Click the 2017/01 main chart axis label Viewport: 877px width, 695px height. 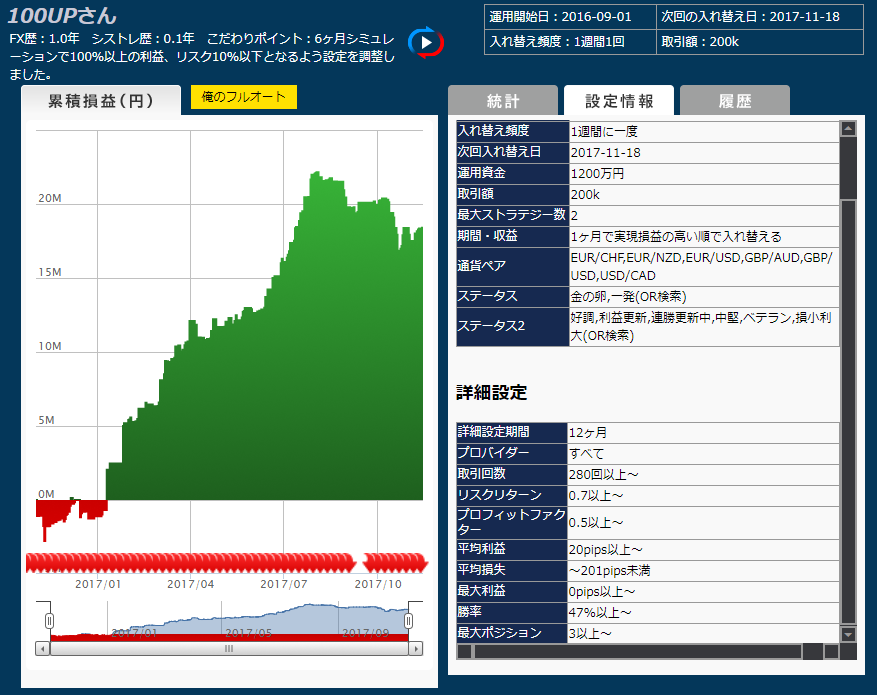tap(98, 584)
